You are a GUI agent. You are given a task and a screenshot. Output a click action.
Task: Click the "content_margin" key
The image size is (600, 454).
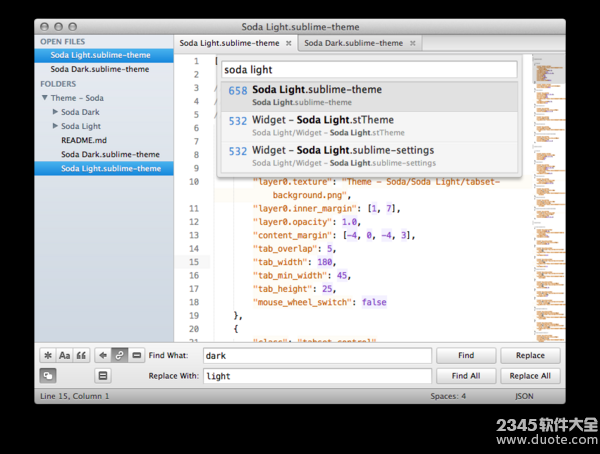(x=292, y=235)
